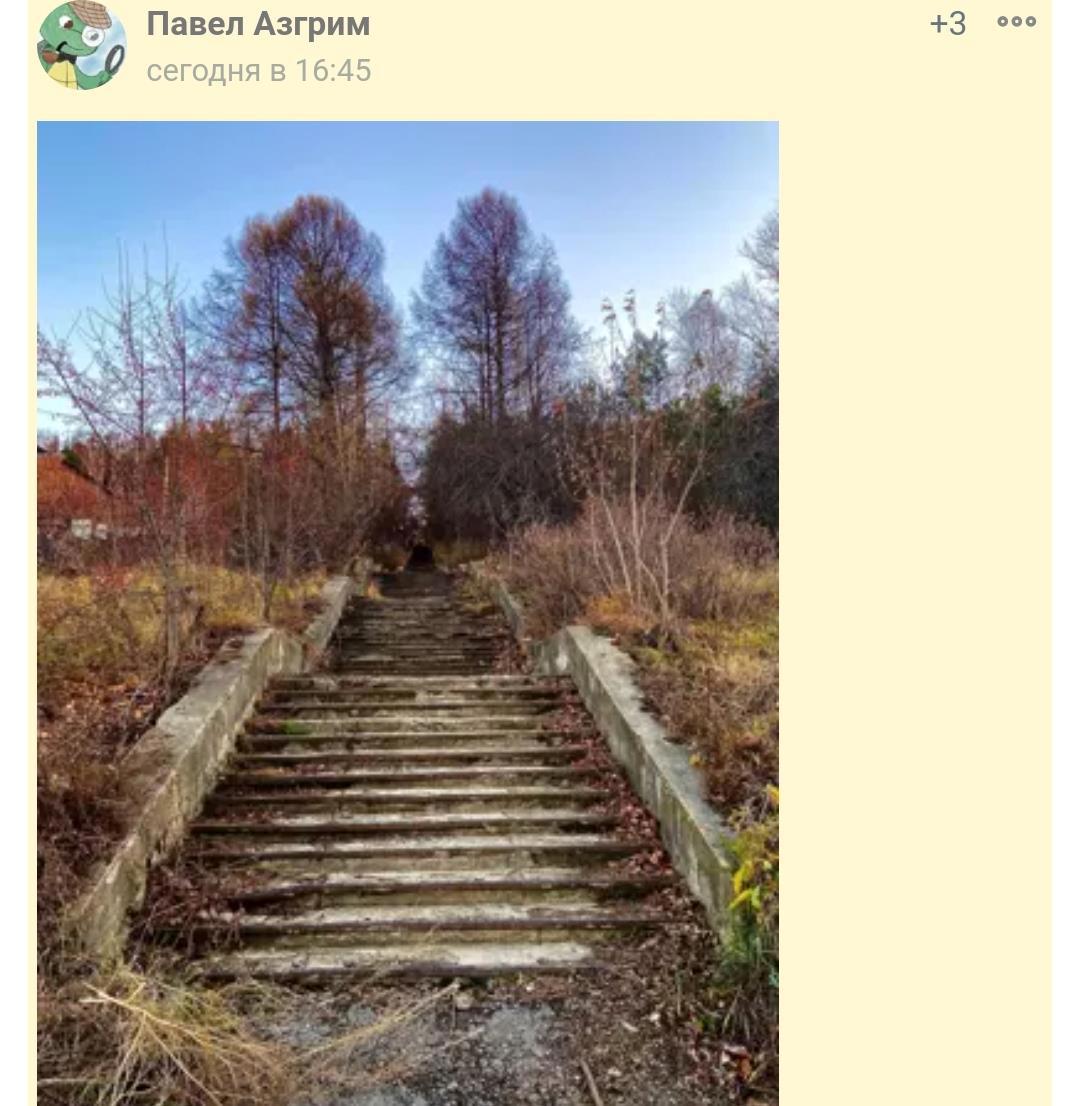
Task: Select the round user avatar picture
Action: click(81, 45)
